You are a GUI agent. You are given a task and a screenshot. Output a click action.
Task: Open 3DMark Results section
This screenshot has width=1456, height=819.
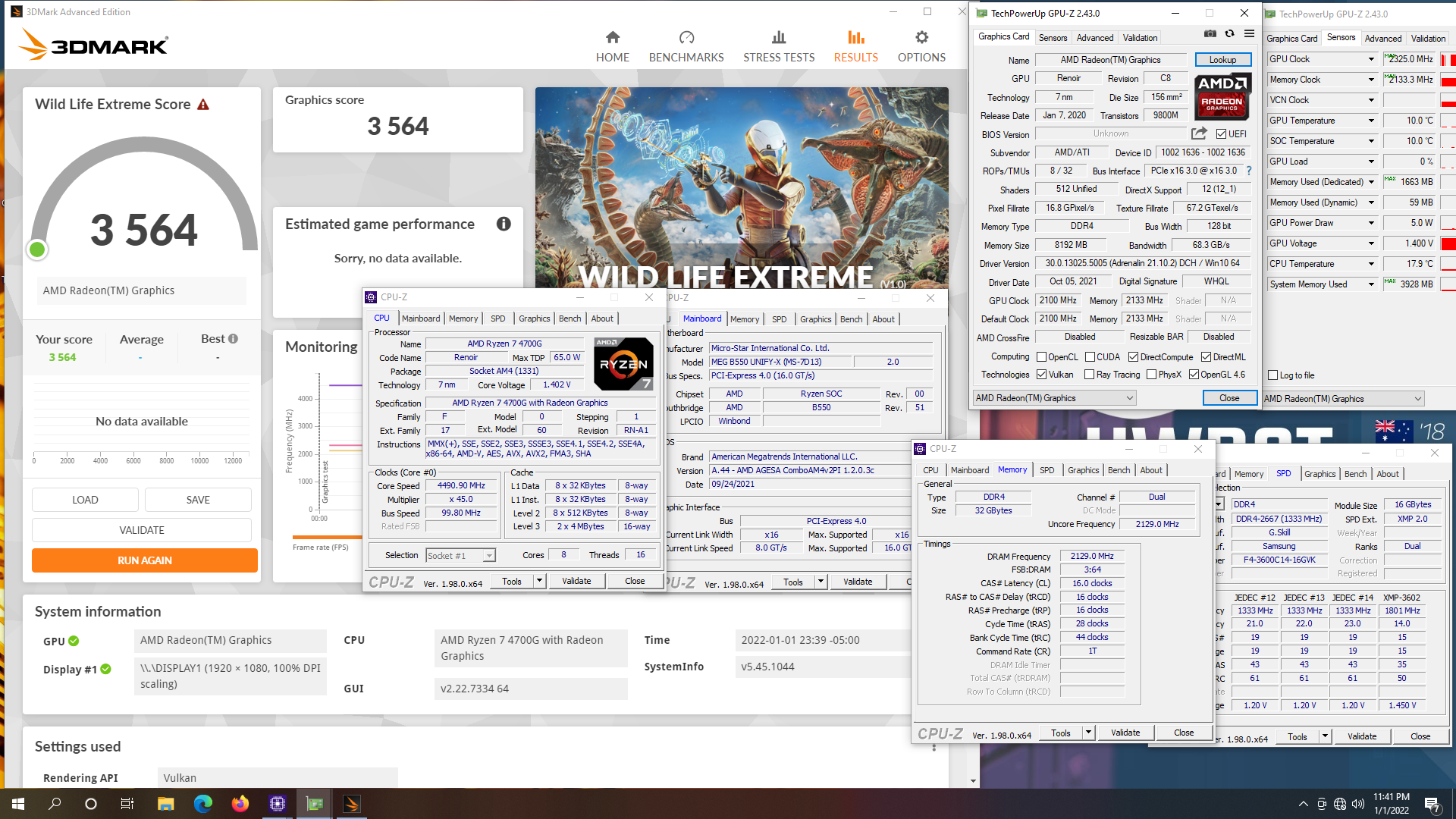[855, 46]
